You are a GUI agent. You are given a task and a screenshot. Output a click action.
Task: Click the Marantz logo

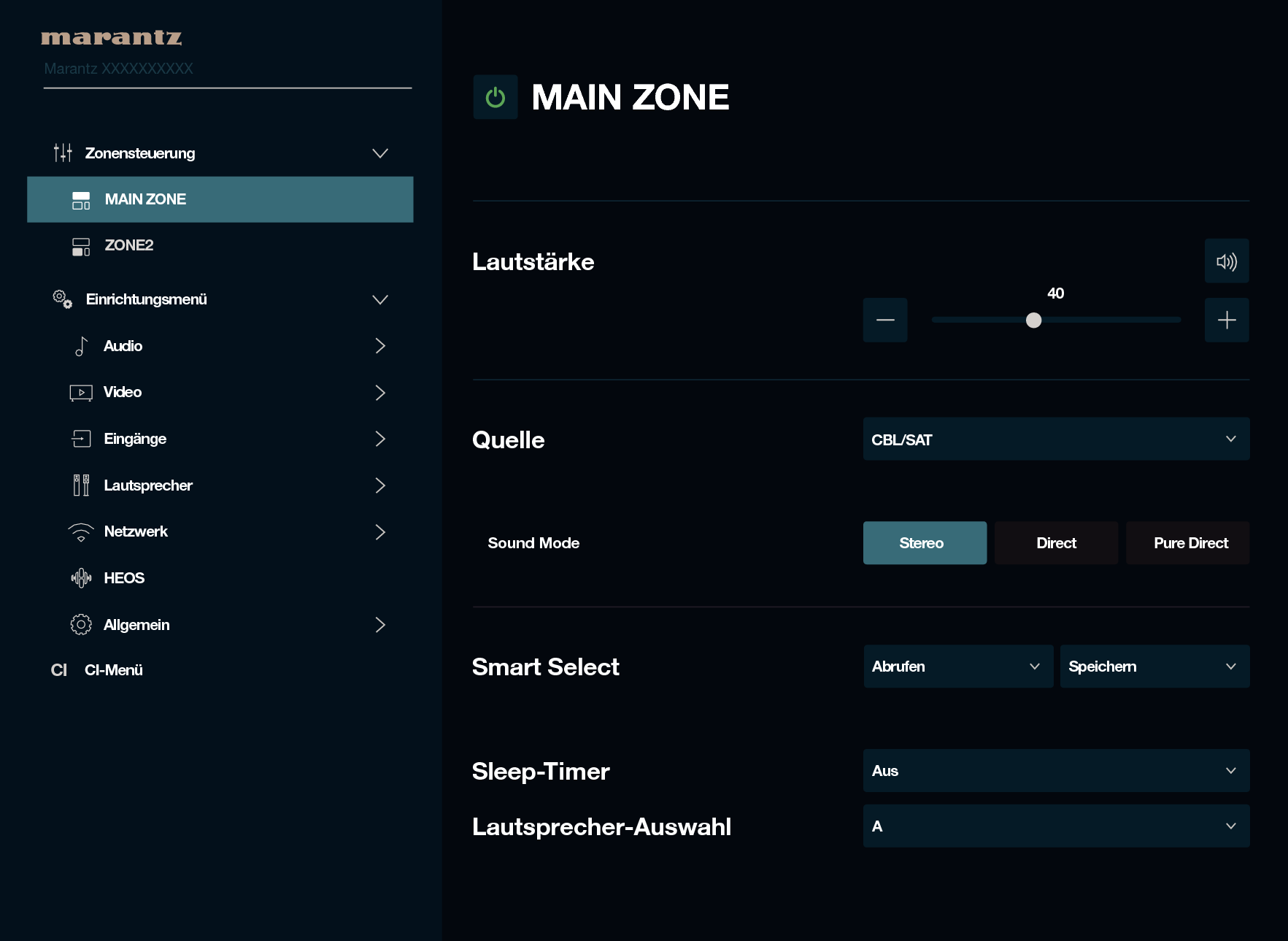coord(111,37)
